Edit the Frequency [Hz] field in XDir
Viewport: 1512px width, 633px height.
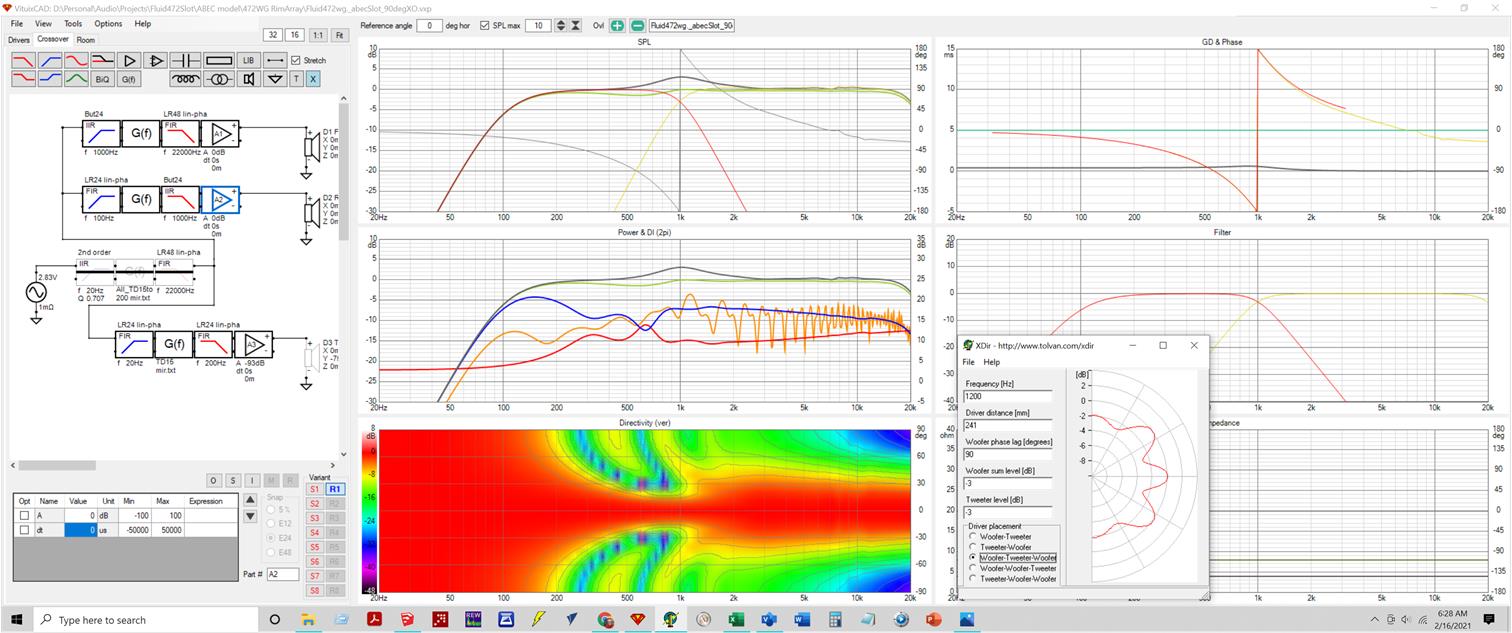(1007, 396)
